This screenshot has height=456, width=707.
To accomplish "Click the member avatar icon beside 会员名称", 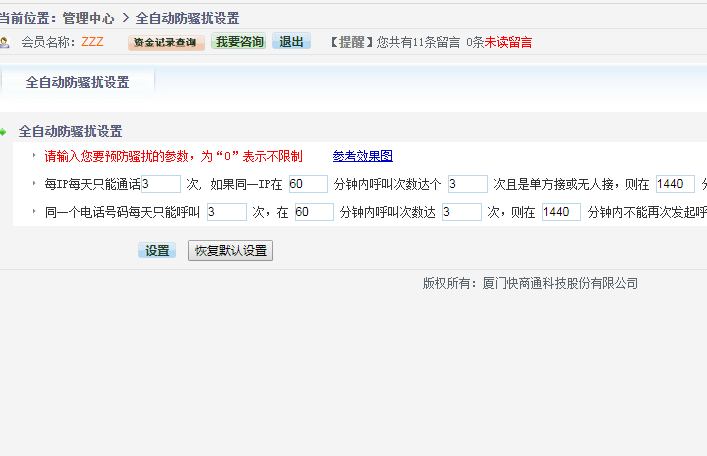I will (x=5, y=43).
